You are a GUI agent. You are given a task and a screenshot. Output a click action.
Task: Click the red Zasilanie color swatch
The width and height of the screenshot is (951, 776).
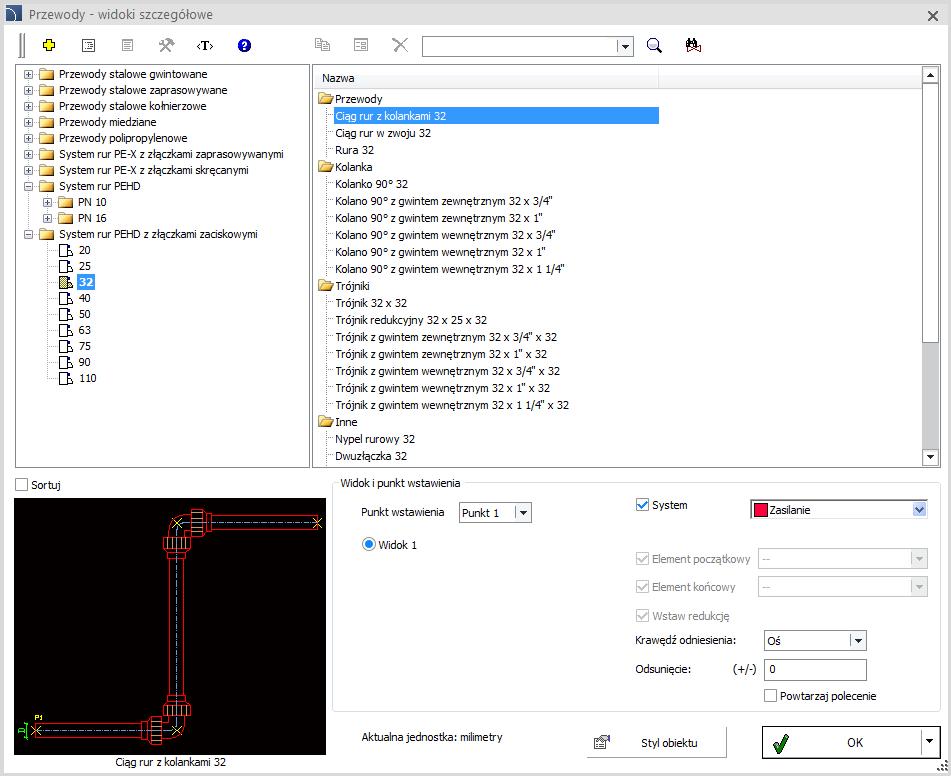click(x=761, y=510)
